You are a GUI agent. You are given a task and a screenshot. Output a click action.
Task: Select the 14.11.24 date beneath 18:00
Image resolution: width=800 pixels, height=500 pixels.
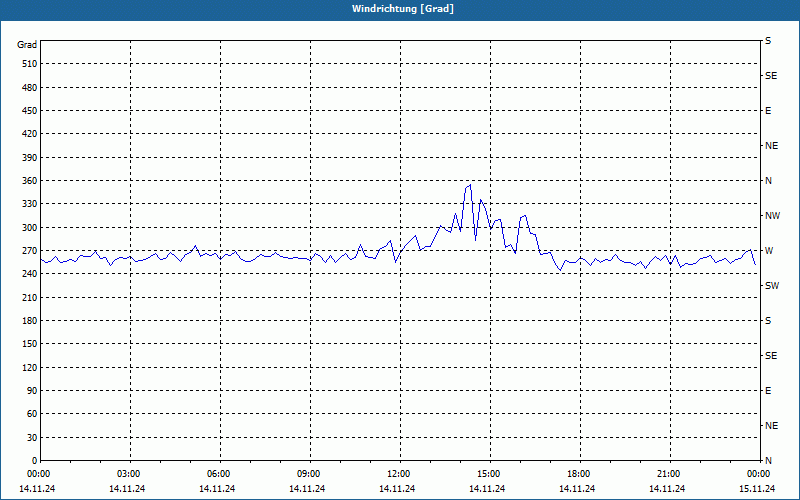point(577,489)
